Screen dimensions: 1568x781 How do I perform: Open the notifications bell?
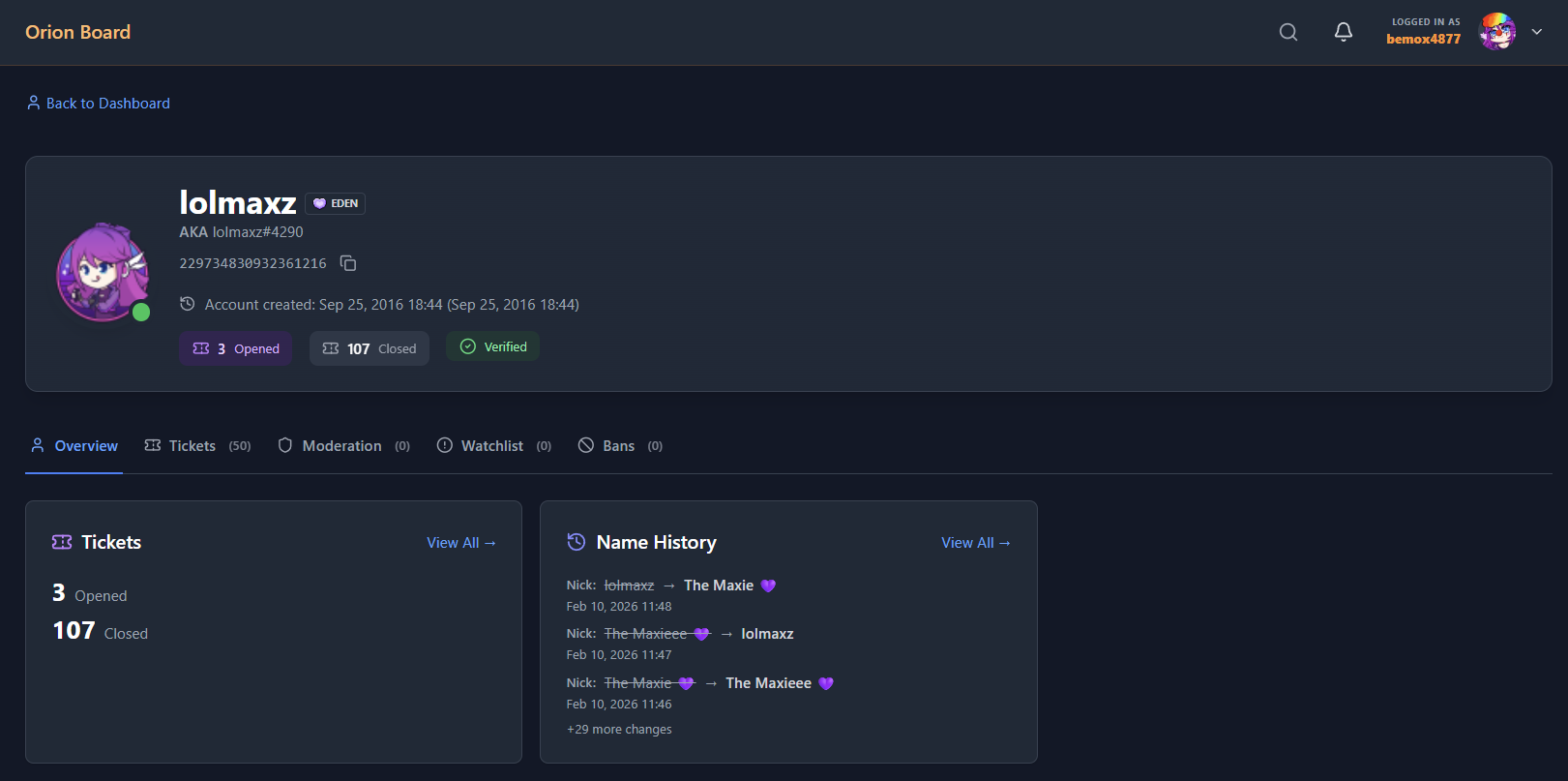coord(1343,32)
